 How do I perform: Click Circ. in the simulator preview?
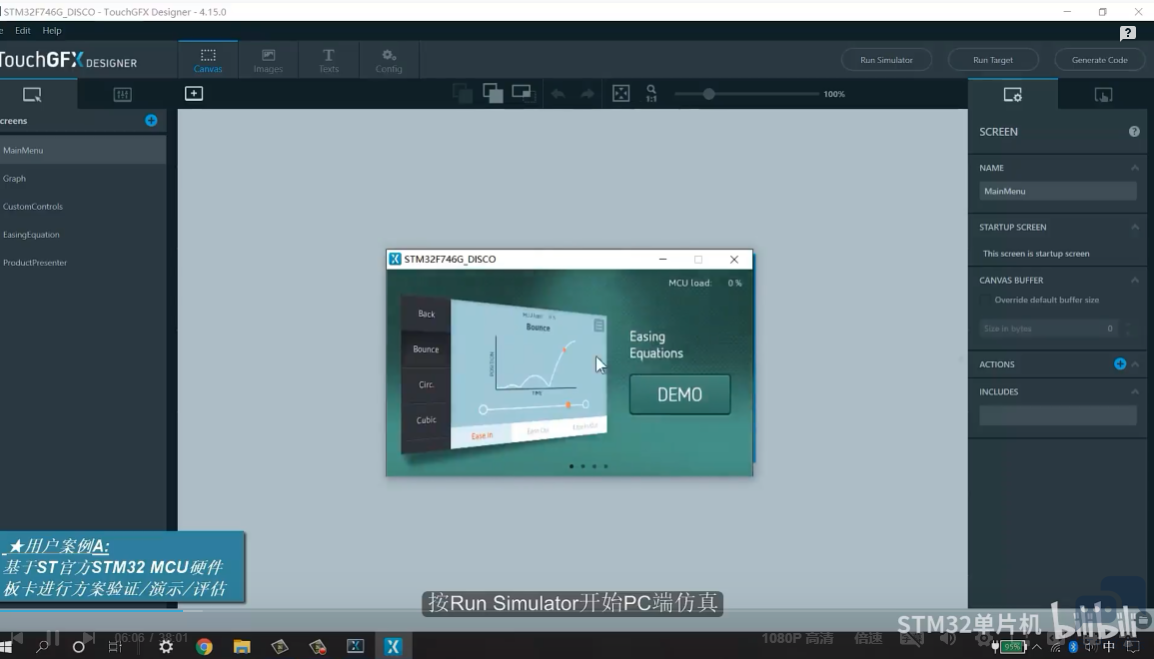pyautogui.click(x=426, y=384)
